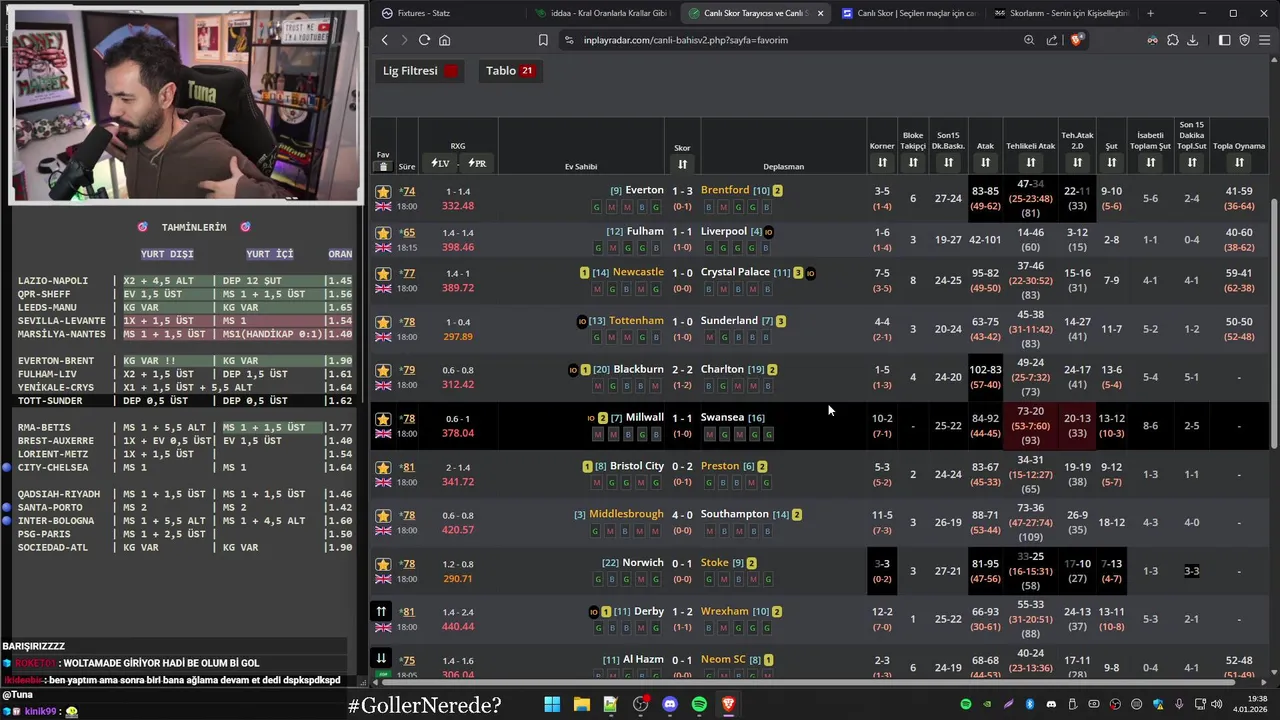
Task: Toggle favorite star for Millwall row
Action: [x=383, y=419]
